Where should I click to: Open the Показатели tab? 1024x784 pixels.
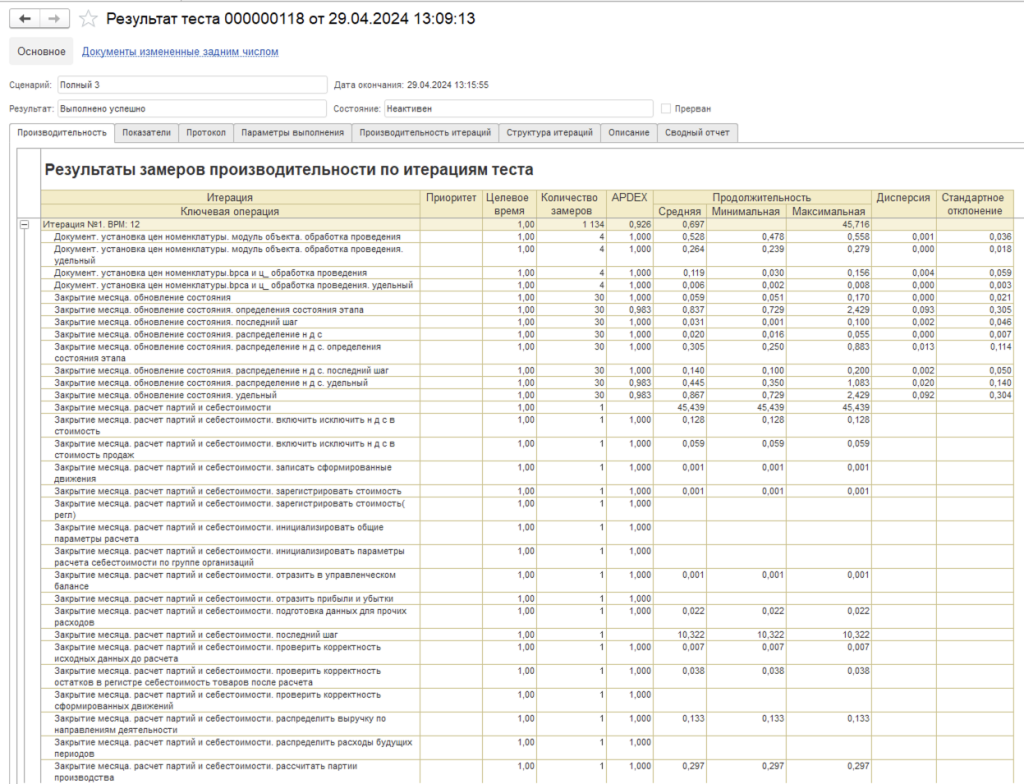coord(147,132)
